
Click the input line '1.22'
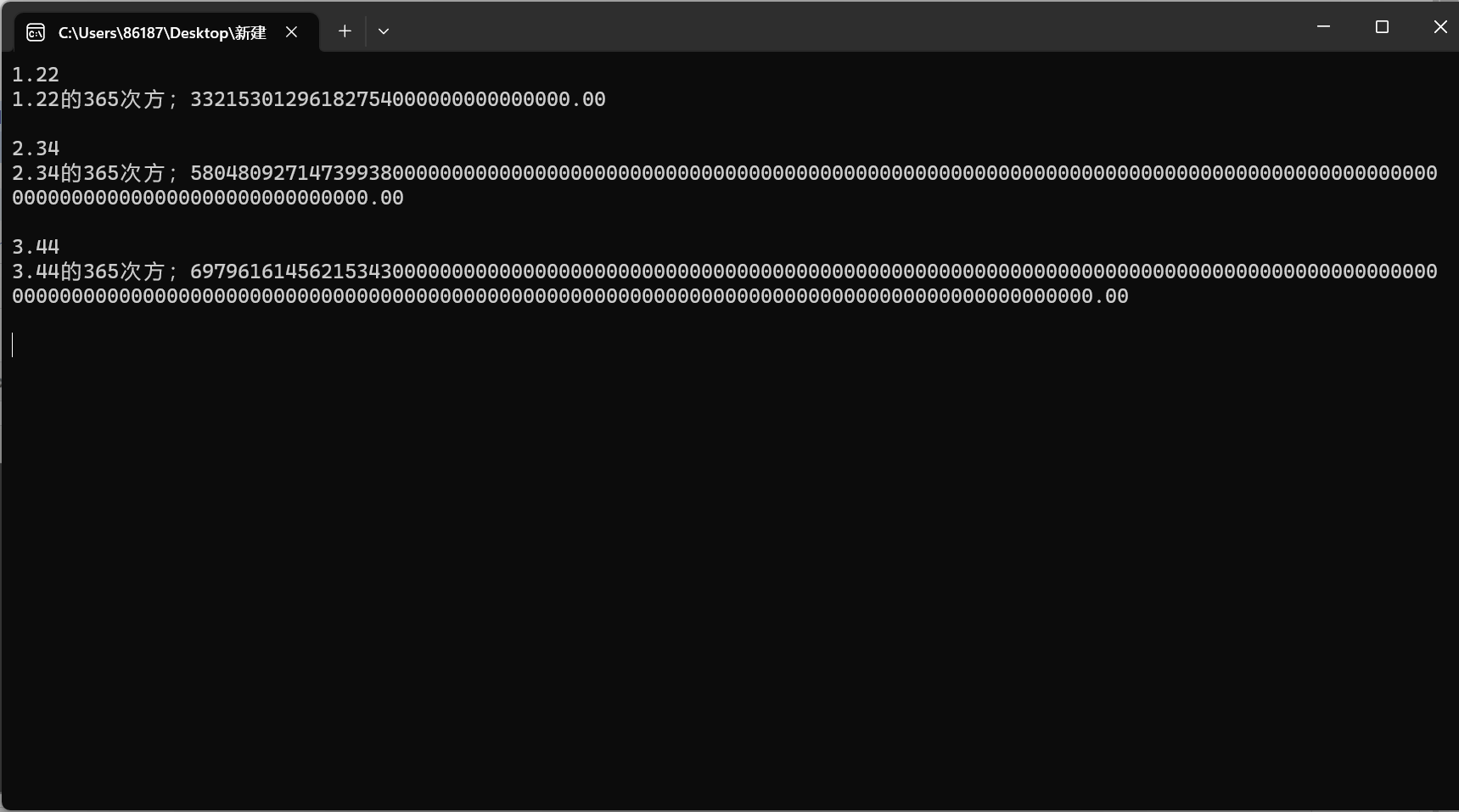click(x=36, y=75)
